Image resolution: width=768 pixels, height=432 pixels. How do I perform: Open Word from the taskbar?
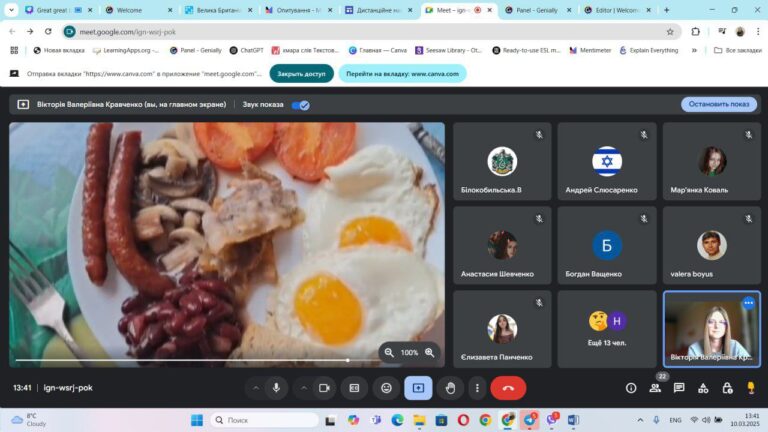[x=573, y=420]
